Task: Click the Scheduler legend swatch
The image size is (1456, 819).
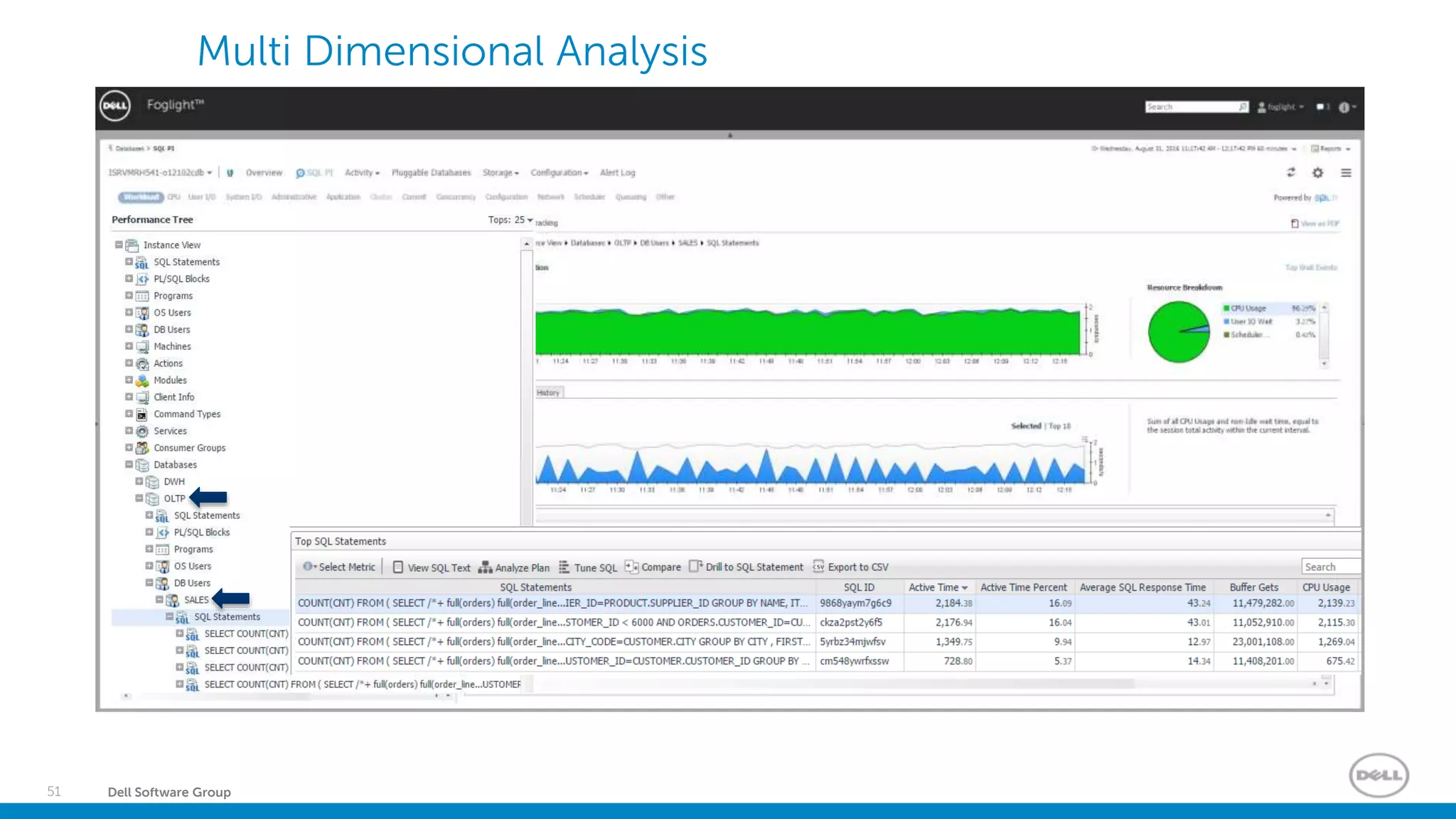Action: coord(1226,335)
